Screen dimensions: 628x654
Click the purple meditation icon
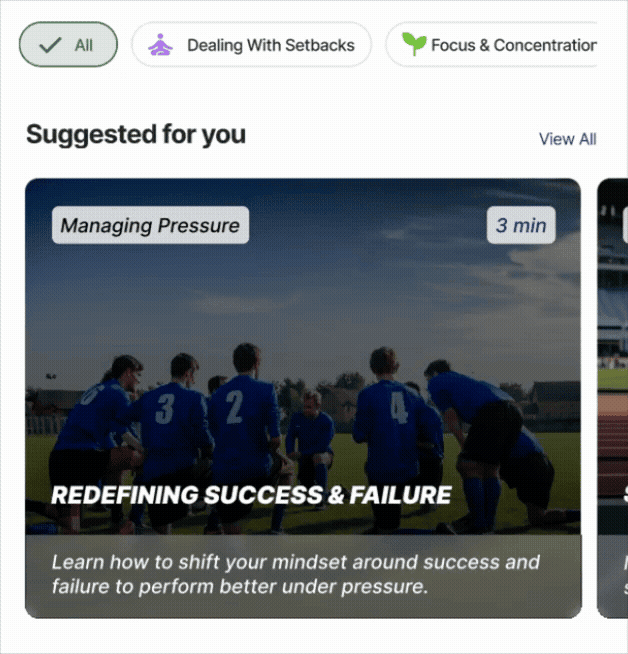[x=160, y=45]
